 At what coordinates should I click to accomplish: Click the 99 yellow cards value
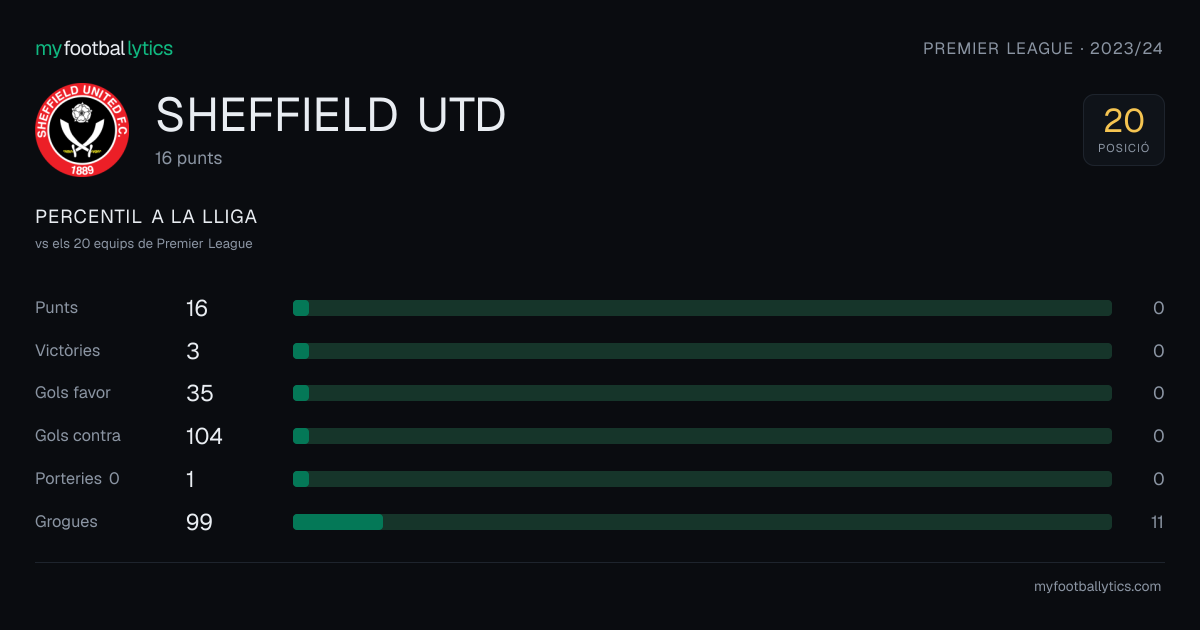tap(199, 522)
